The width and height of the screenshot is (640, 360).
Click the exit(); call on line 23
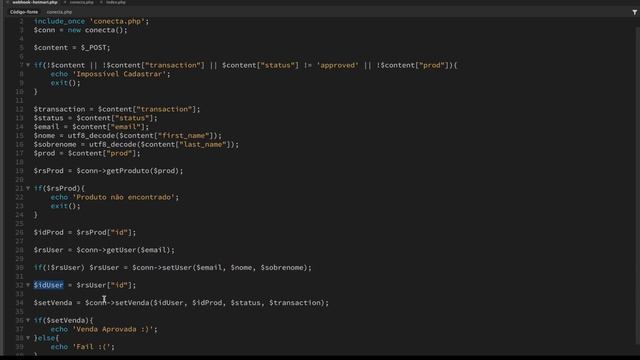pyautogui.click(x=66, y=206)
